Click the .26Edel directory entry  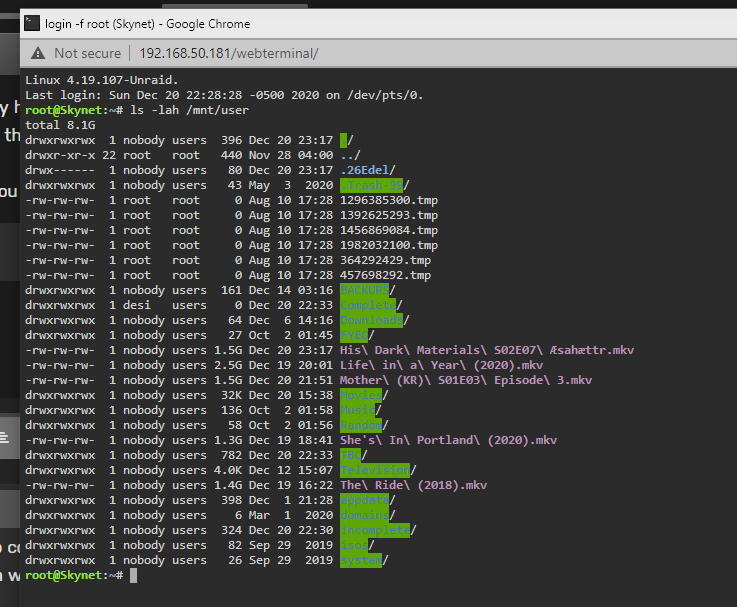tap(368, 170)
